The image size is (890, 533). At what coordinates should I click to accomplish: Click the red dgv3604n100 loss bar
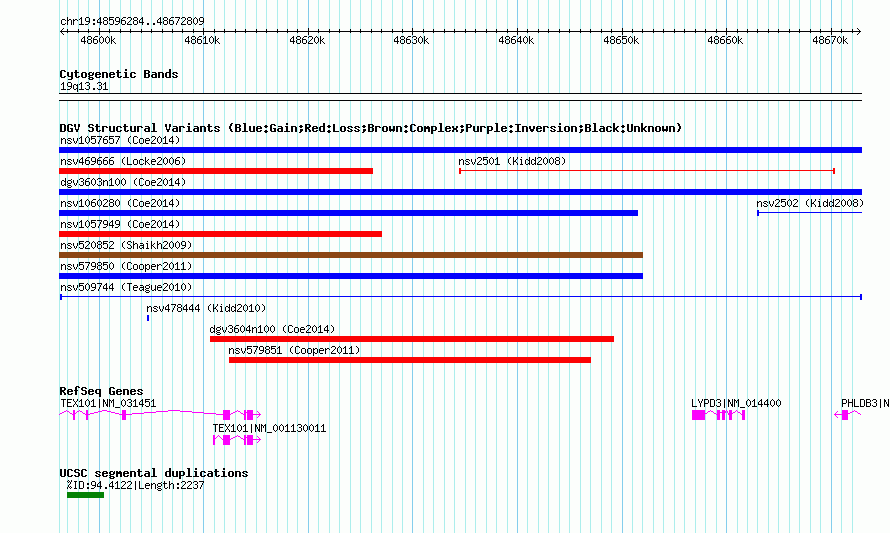pyautogui.click(x=412, y=339)
